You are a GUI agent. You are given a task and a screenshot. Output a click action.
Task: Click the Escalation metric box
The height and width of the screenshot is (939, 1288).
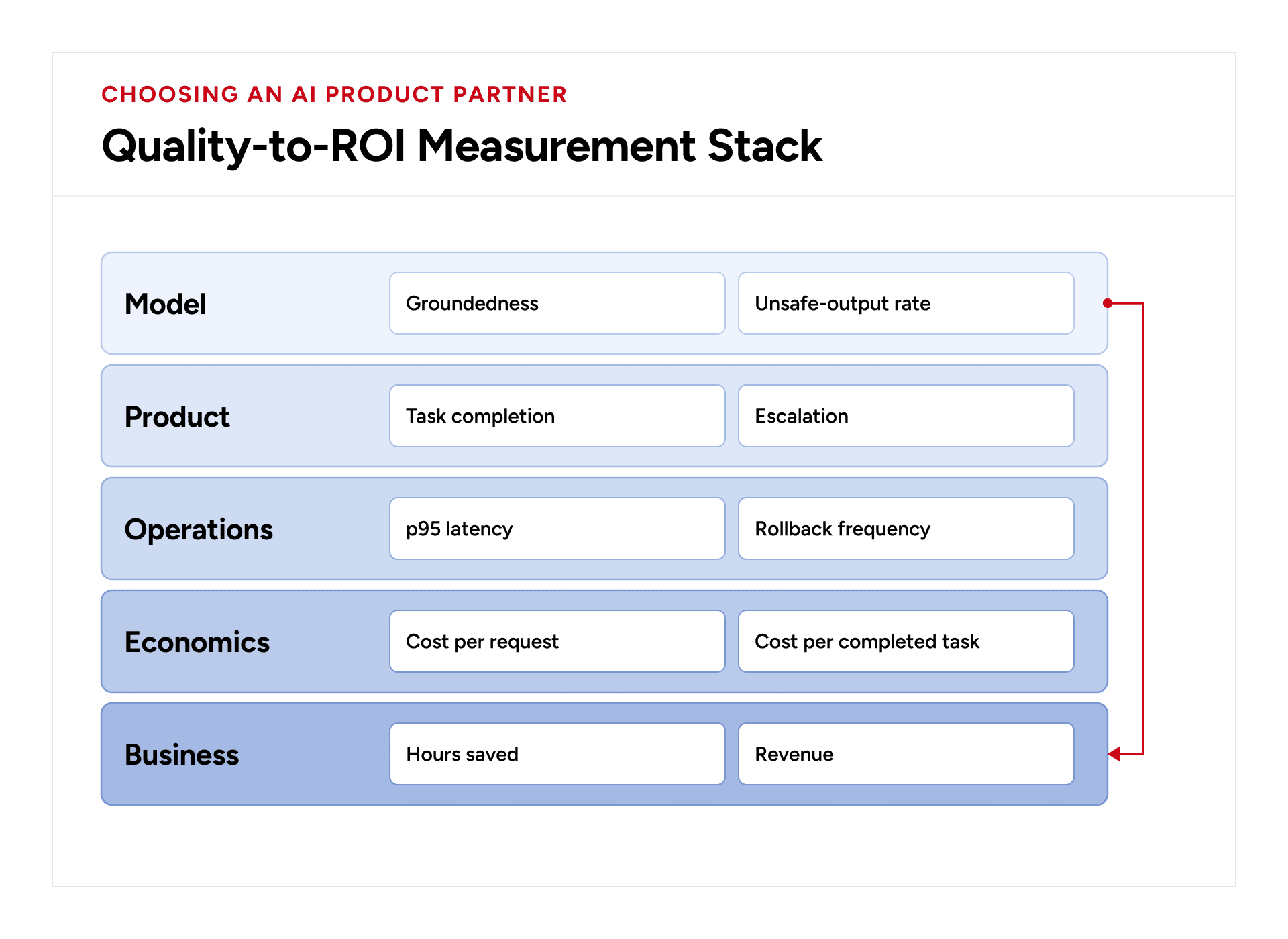(906, 416)
